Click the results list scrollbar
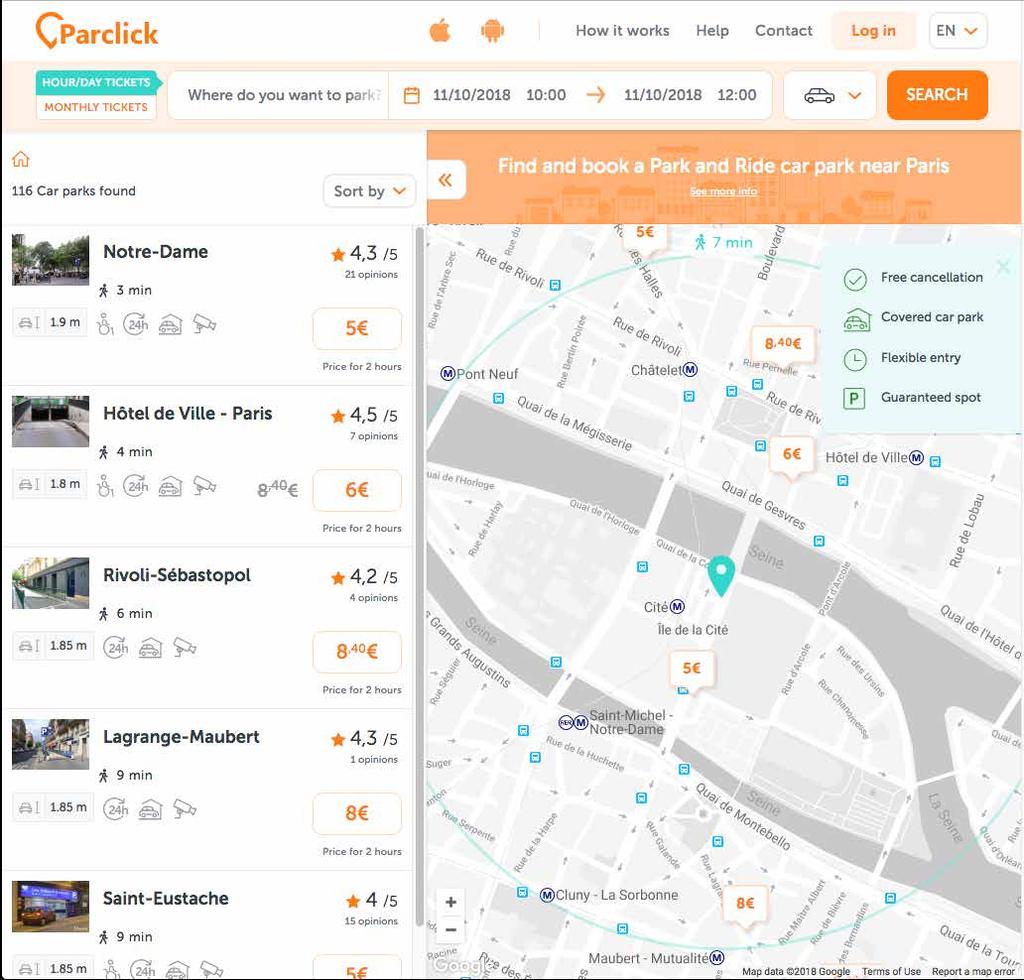 tap(419, 575)
